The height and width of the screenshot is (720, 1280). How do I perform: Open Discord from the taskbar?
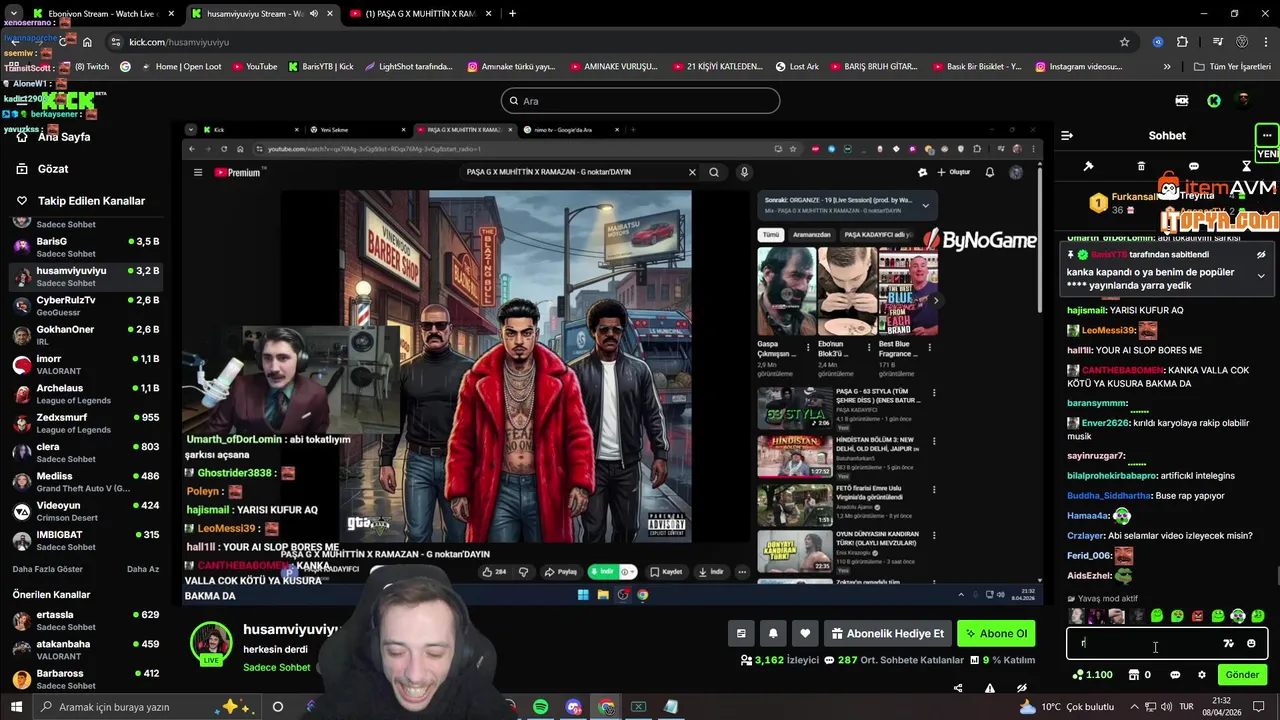pyautogui.click(x=574, y=707)
